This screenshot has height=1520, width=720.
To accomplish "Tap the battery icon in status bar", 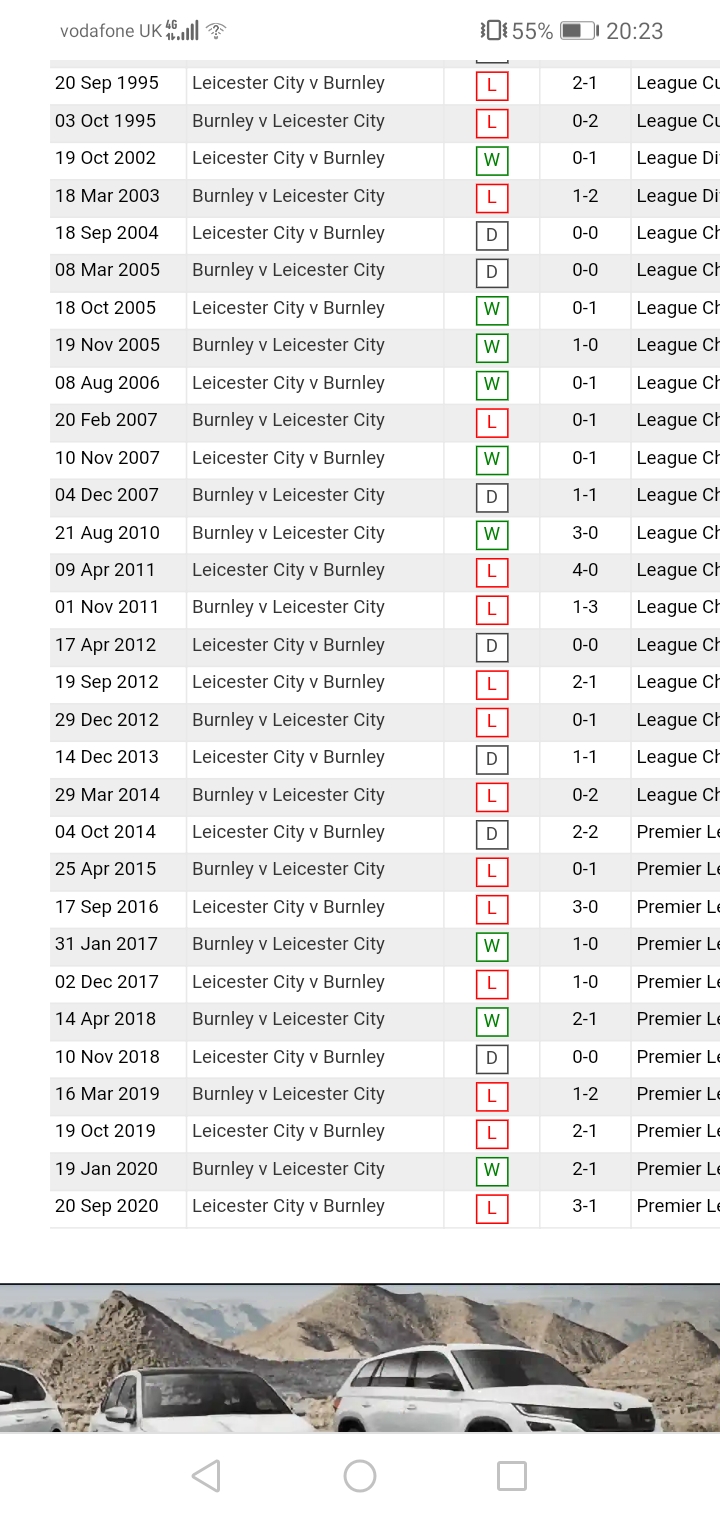I will [578, 31].
